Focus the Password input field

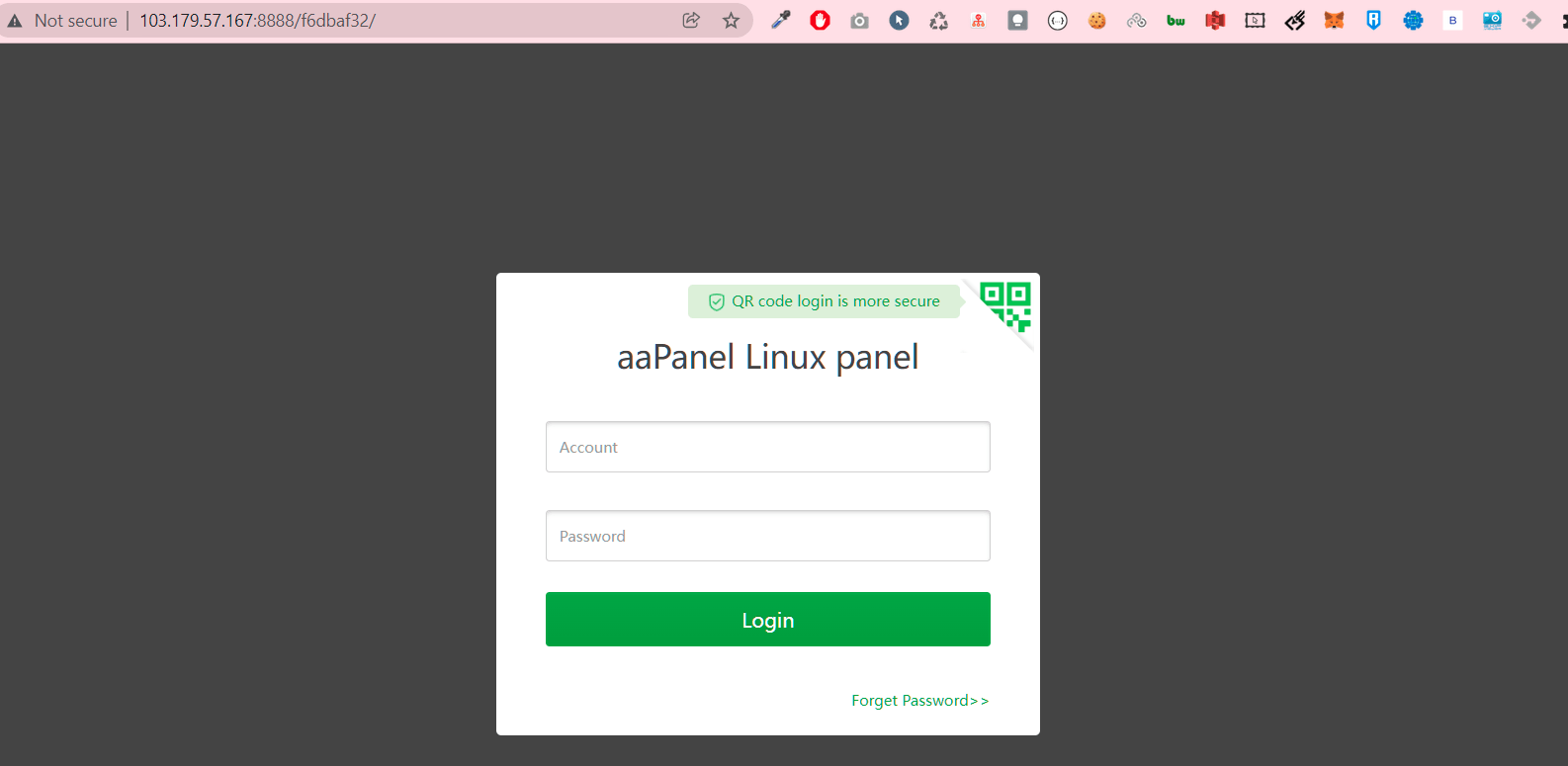tap(767, 536)
